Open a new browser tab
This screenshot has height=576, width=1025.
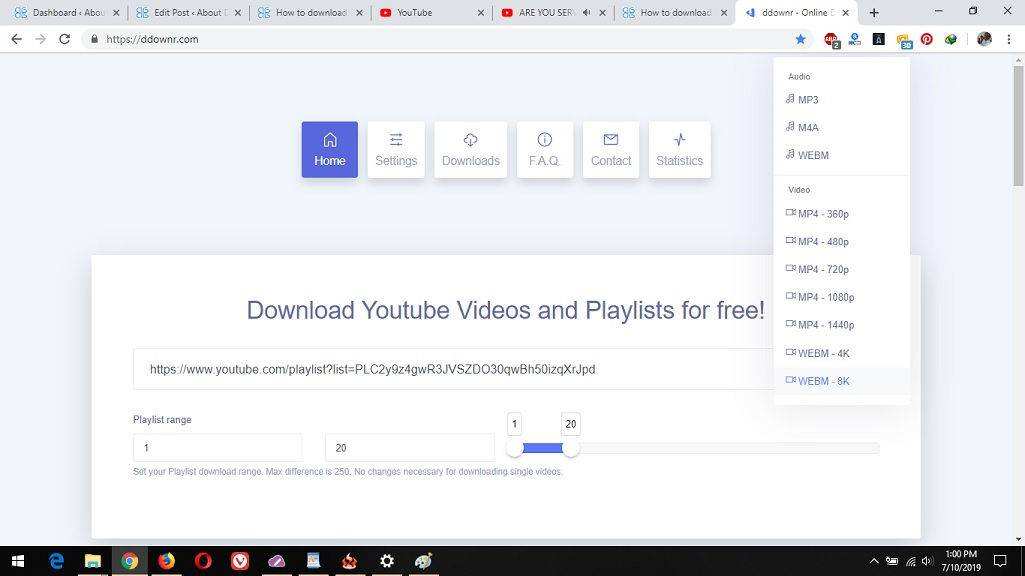pos(874,12)
